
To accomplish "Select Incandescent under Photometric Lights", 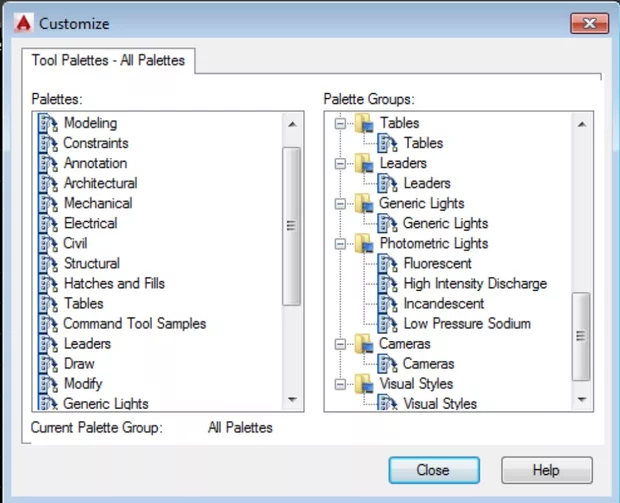I will point(443,303).
